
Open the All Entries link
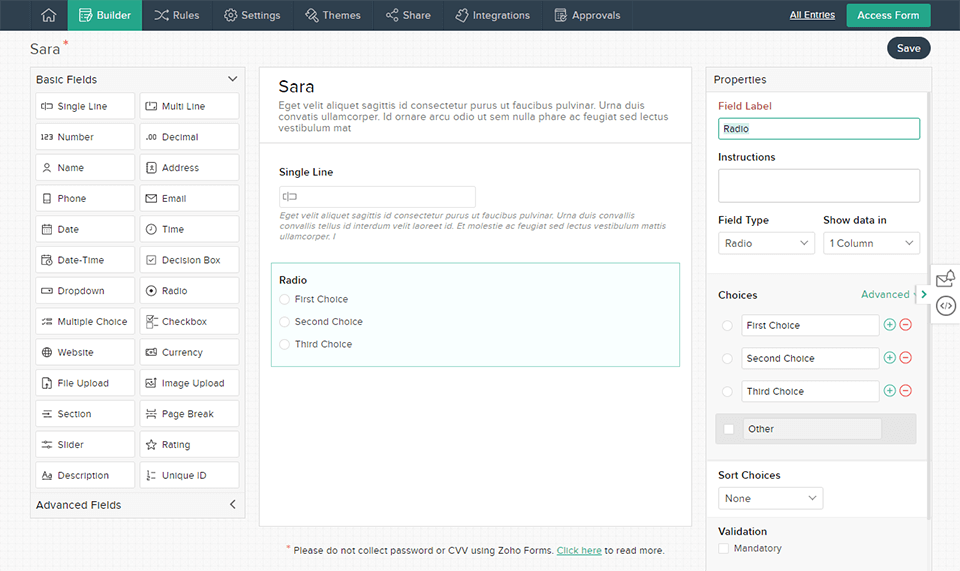coord(812,15)
